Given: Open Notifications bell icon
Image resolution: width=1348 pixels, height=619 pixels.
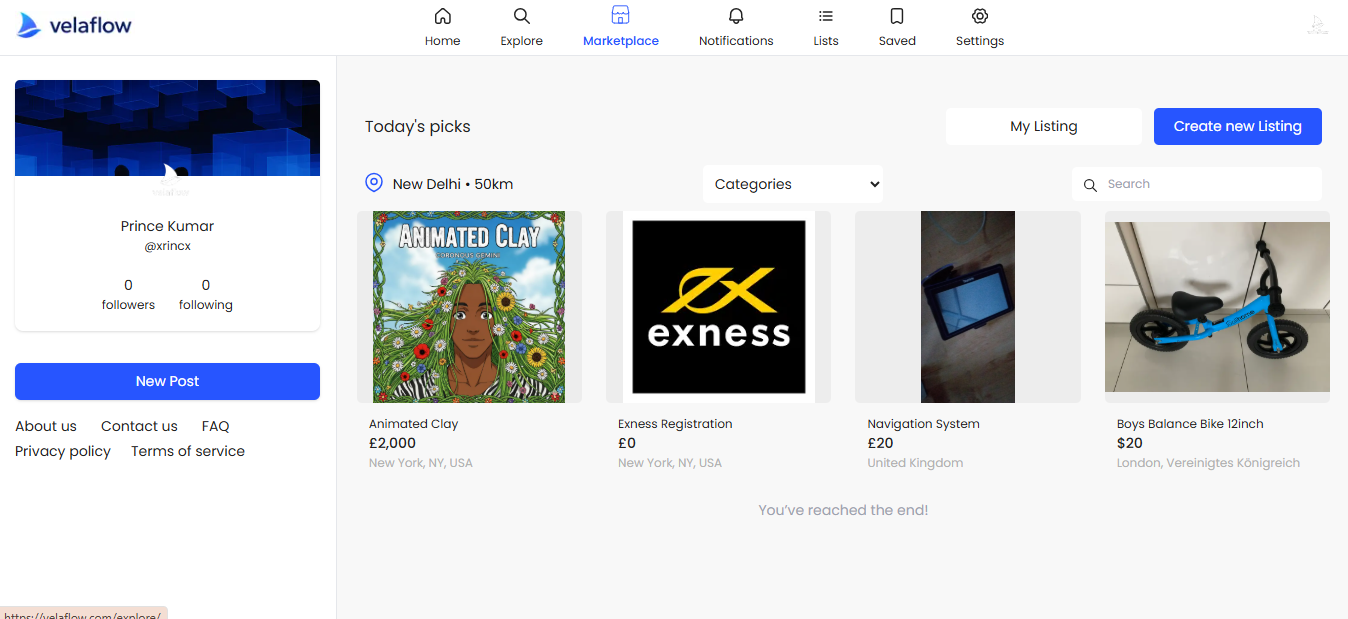Looking at the screenshot, I should [736, 16].
